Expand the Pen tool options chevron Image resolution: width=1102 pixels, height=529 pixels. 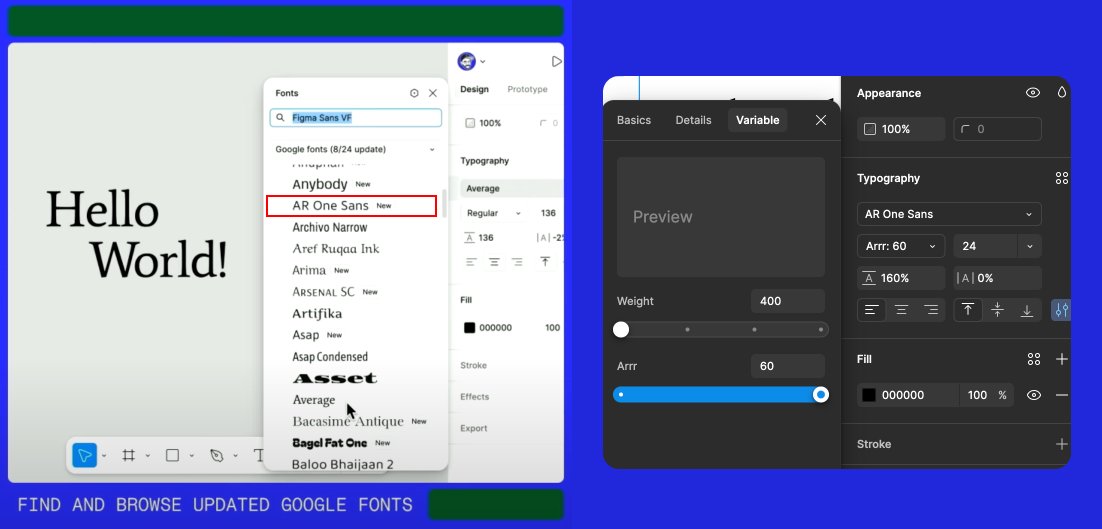click(x=235, y=456)
